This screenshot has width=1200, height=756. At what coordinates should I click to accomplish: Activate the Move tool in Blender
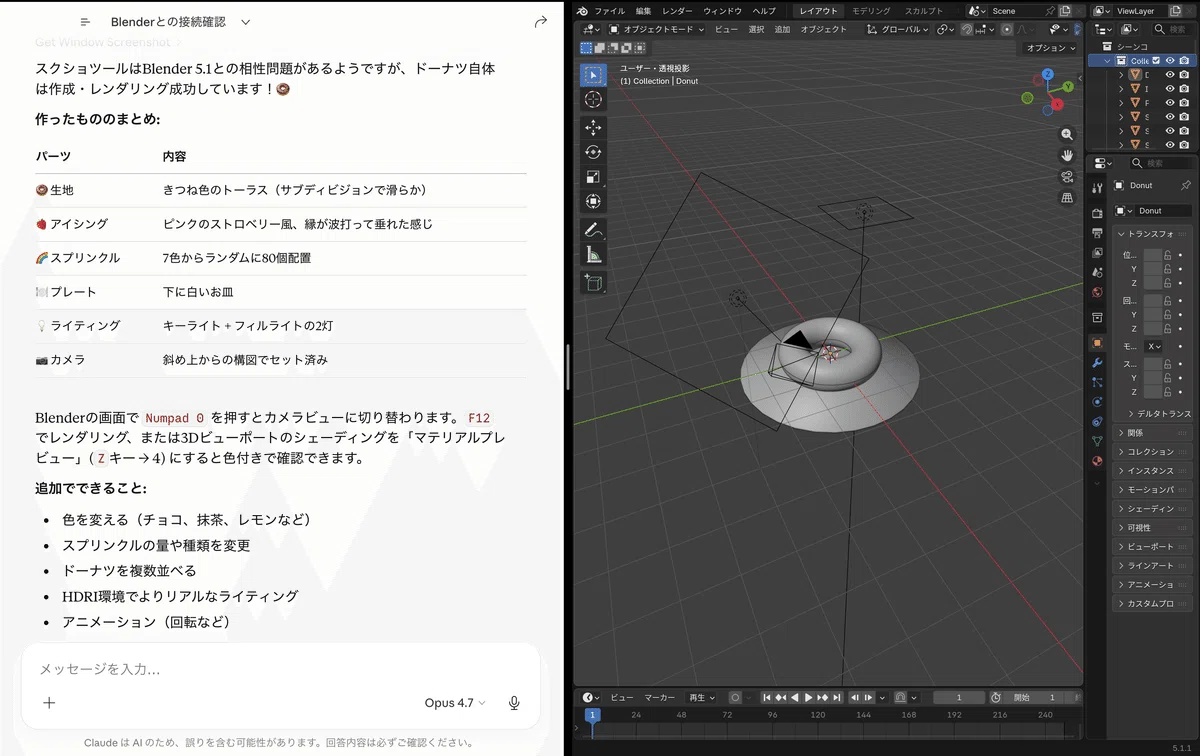(x=593, y=128)
